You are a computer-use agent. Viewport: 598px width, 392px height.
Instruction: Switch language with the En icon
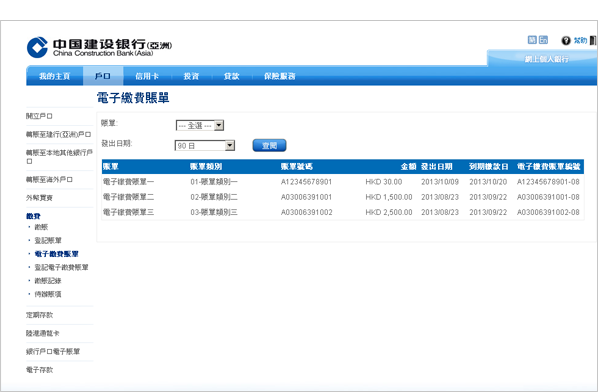click(x=543, y=40)
